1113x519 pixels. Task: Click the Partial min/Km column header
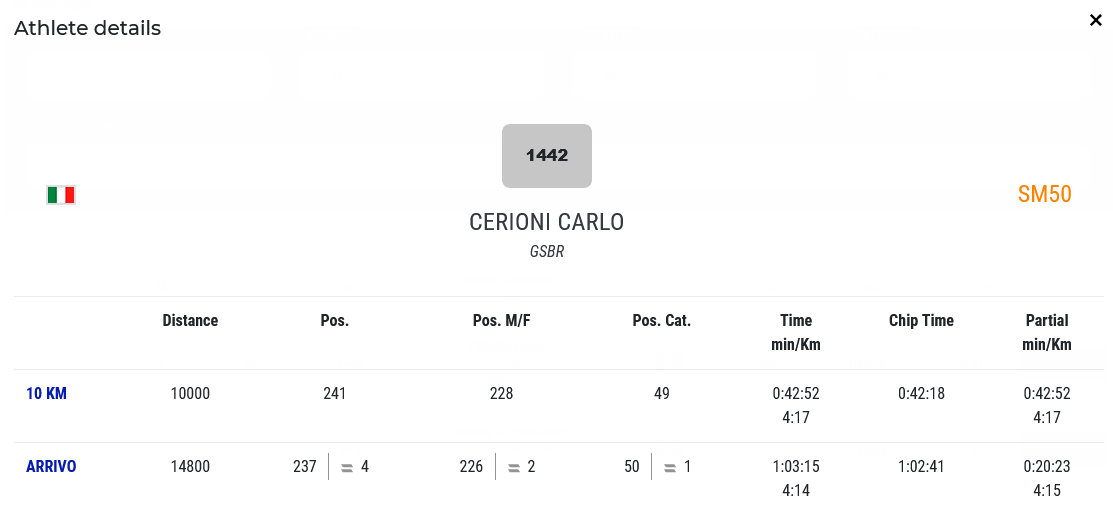pos(1046,332)
